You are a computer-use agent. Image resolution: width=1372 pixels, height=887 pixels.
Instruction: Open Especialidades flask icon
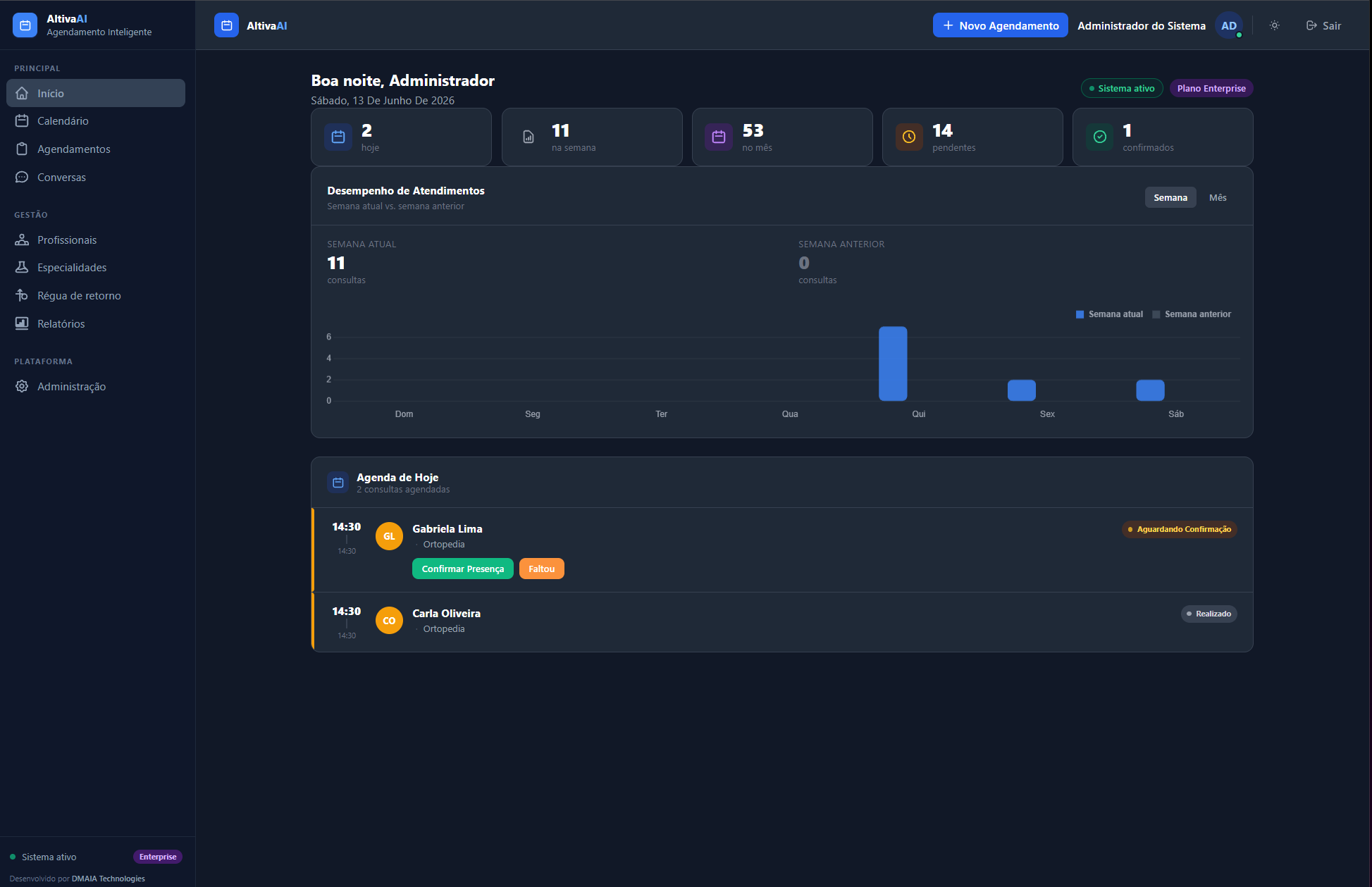pyautogui.click(x=22, y=268)
